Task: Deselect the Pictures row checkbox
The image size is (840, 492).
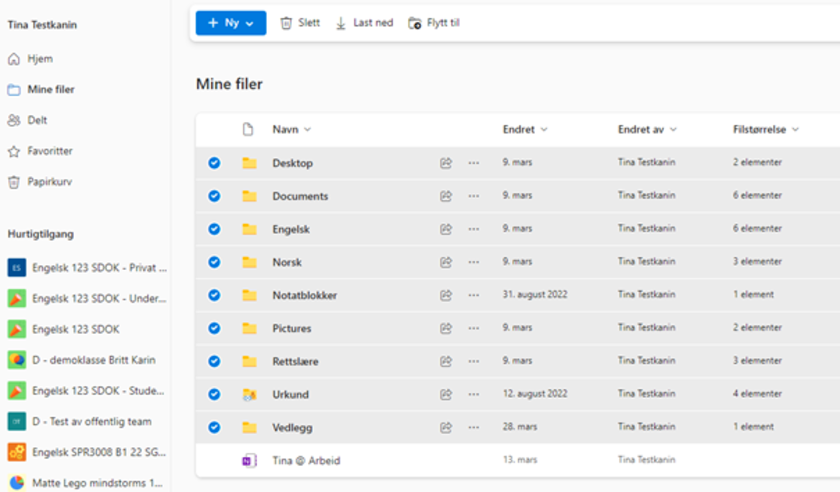Action: 214,329
